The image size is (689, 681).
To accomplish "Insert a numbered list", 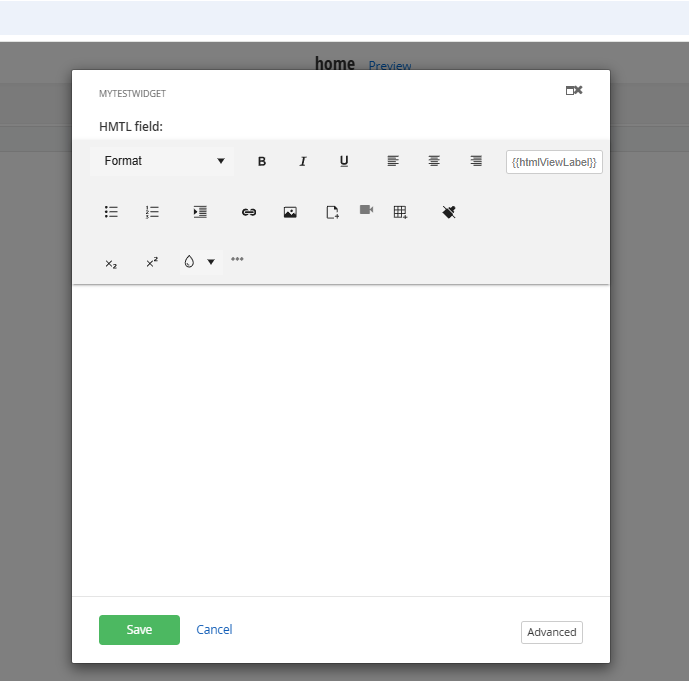I will [x=152, y=212].
